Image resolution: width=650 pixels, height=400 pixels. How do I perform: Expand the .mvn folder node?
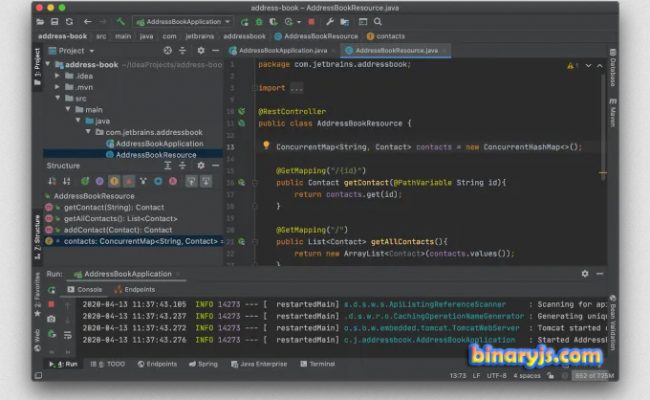(58, 87)
